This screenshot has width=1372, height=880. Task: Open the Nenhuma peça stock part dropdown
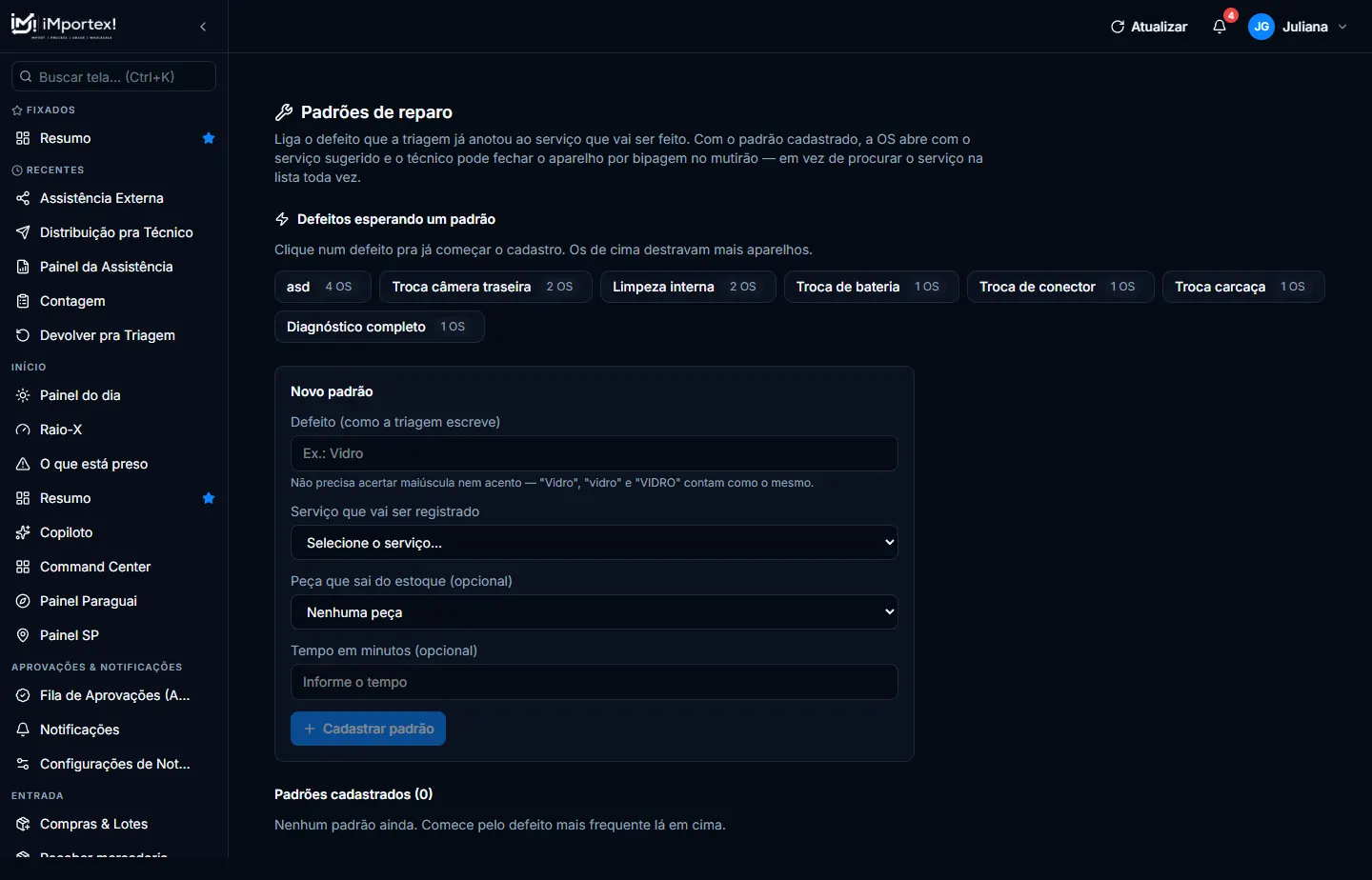tap(595, 612)
